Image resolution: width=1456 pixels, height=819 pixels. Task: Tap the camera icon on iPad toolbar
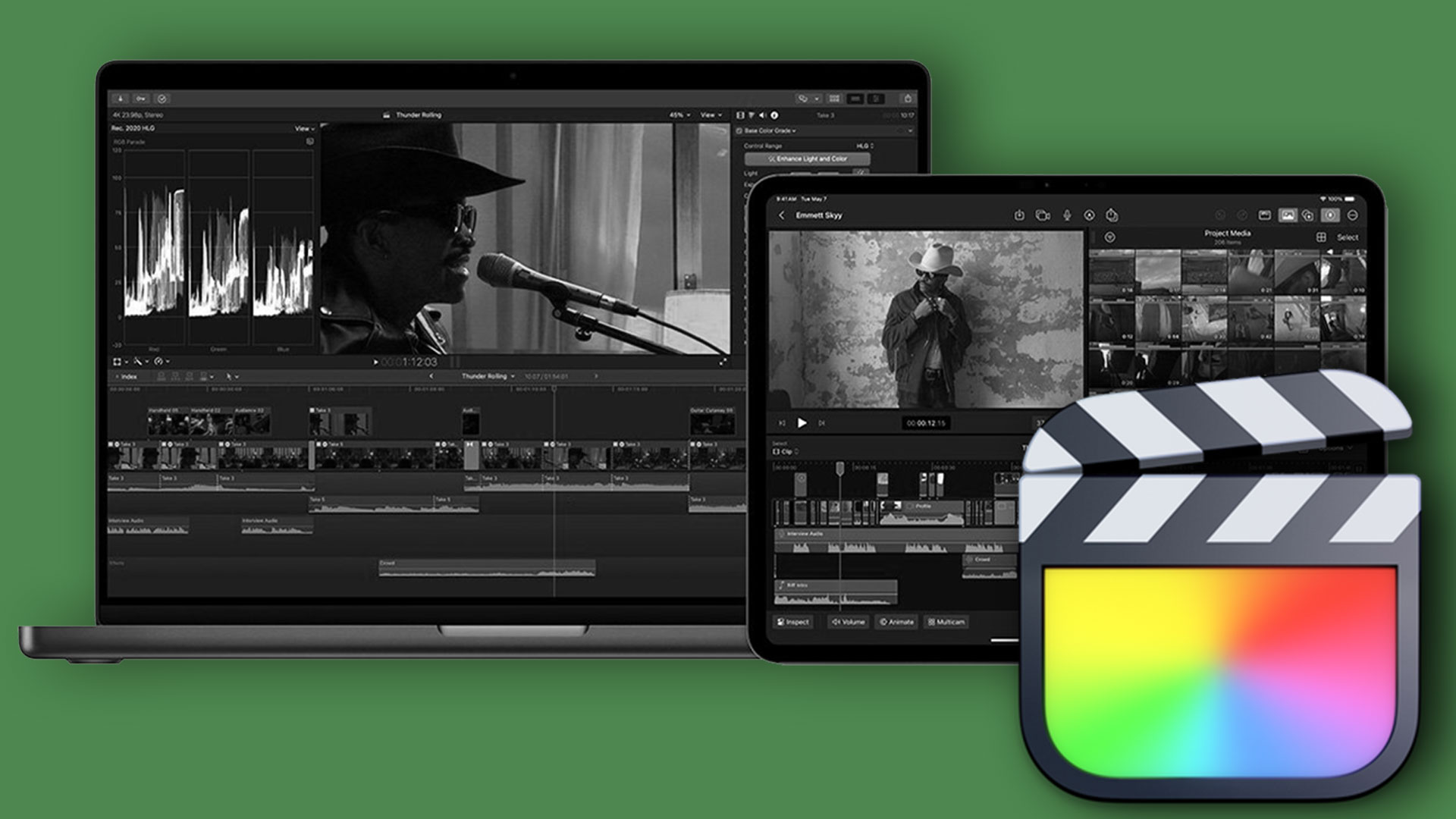[x=1043, y=215]
